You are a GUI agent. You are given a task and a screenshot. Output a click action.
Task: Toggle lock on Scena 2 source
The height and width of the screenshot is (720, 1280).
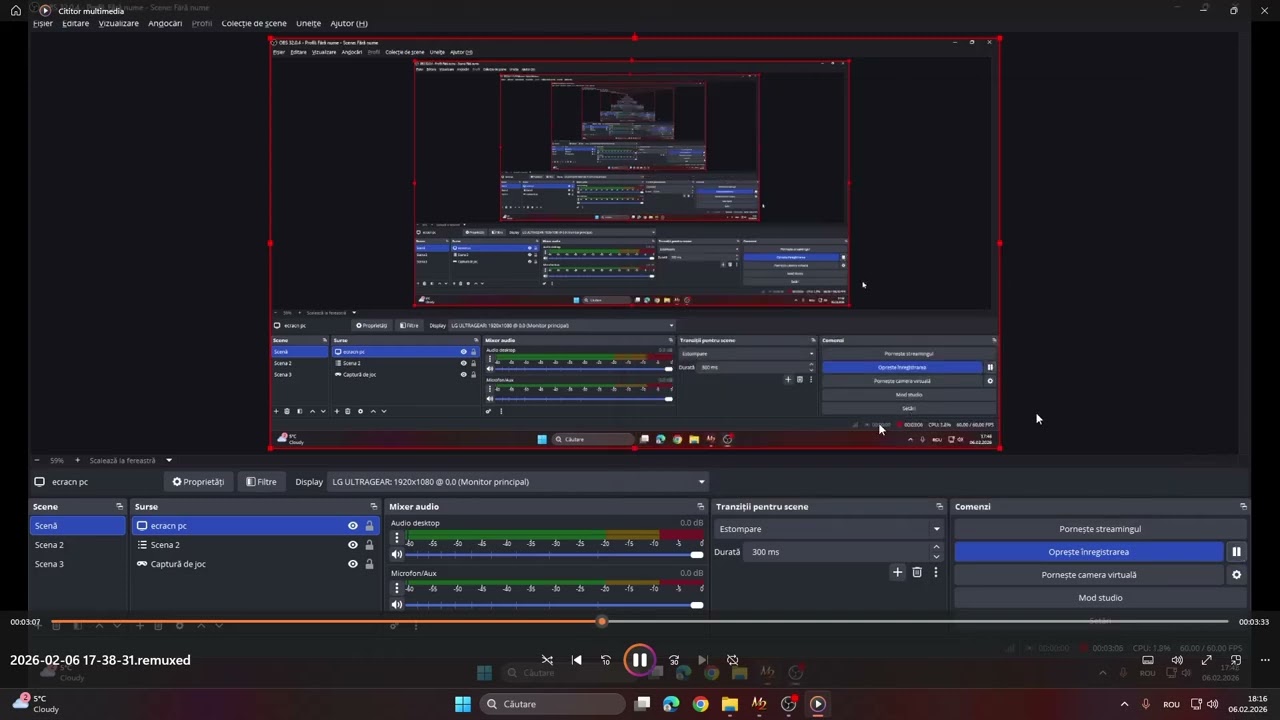[369, 545]
